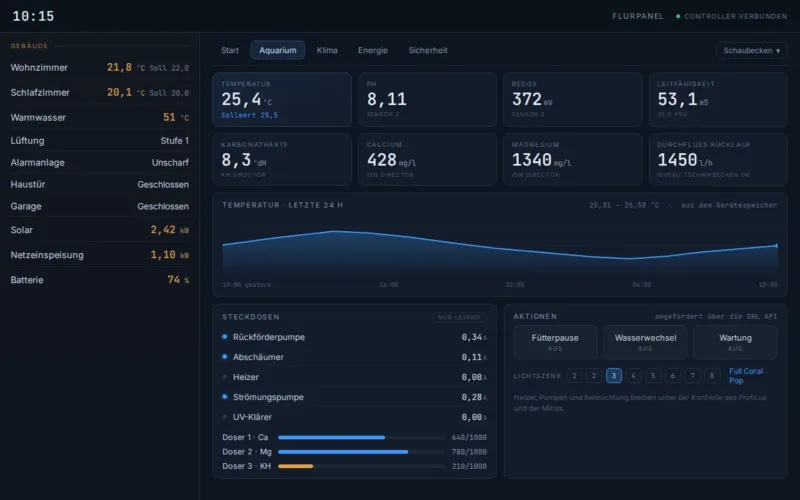Open the Durchfluss Rücklauf 1450 l/h card

click(718, 159)
